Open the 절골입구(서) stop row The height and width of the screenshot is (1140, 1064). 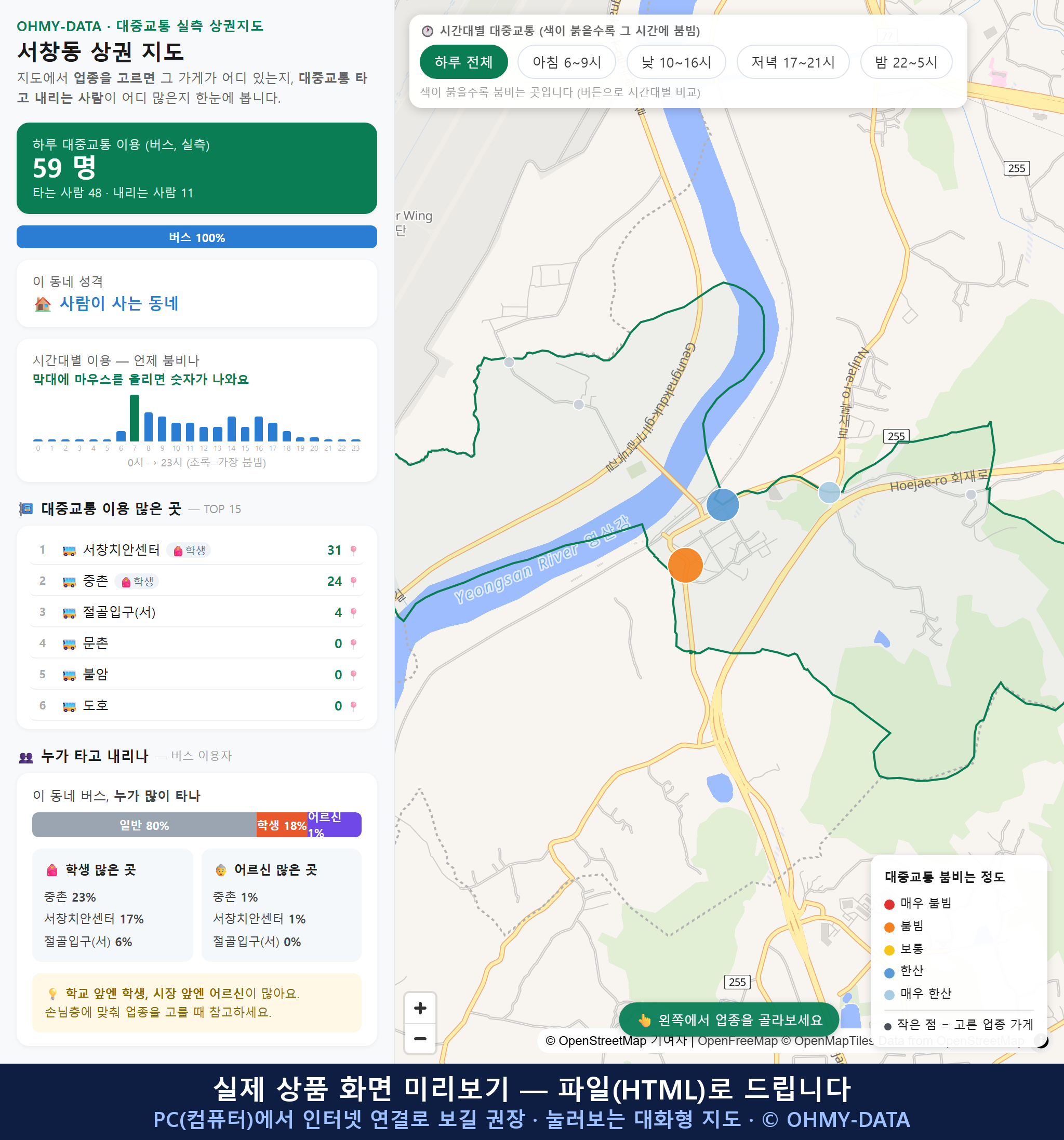197,612
